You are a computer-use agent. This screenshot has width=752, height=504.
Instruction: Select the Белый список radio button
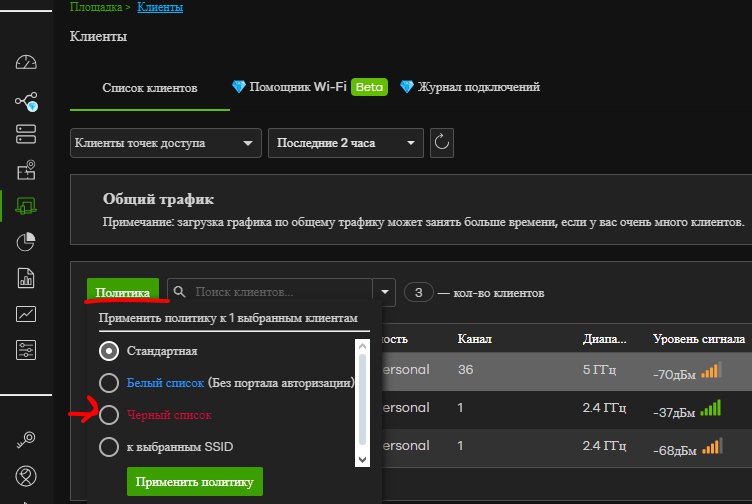pyautogui.click(x=109, y=383)
